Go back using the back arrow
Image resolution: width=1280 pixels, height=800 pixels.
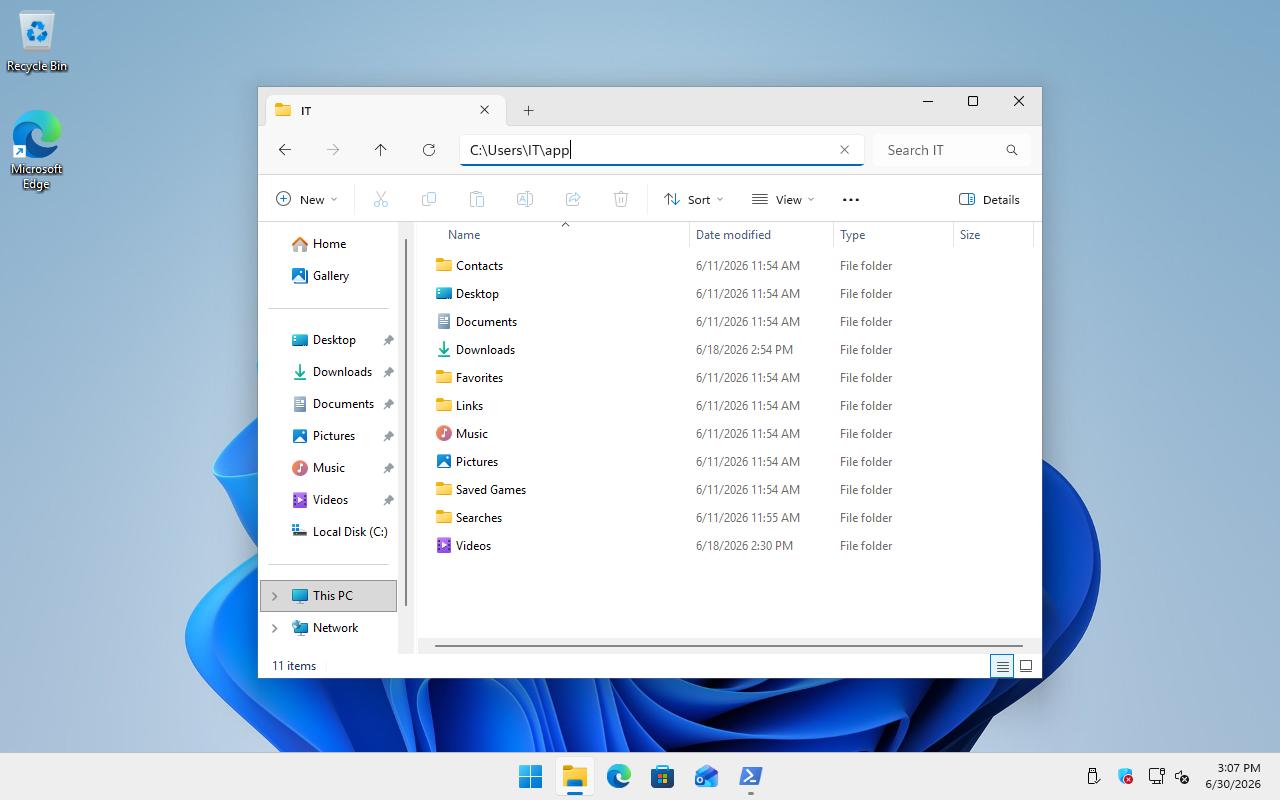coord(285,150)
